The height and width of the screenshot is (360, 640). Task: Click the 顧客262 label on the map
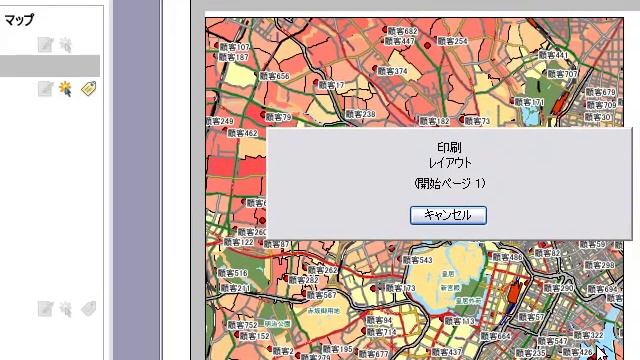322,270
